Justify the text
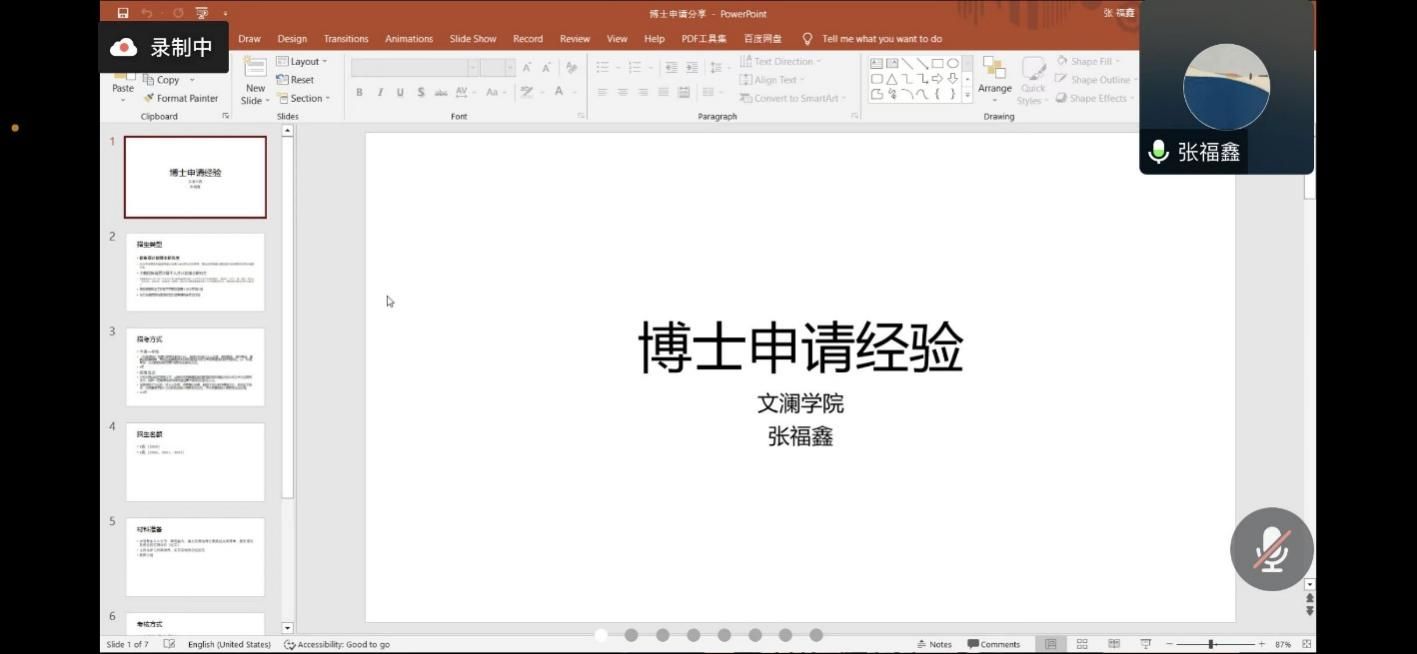 tap(663, 92)
